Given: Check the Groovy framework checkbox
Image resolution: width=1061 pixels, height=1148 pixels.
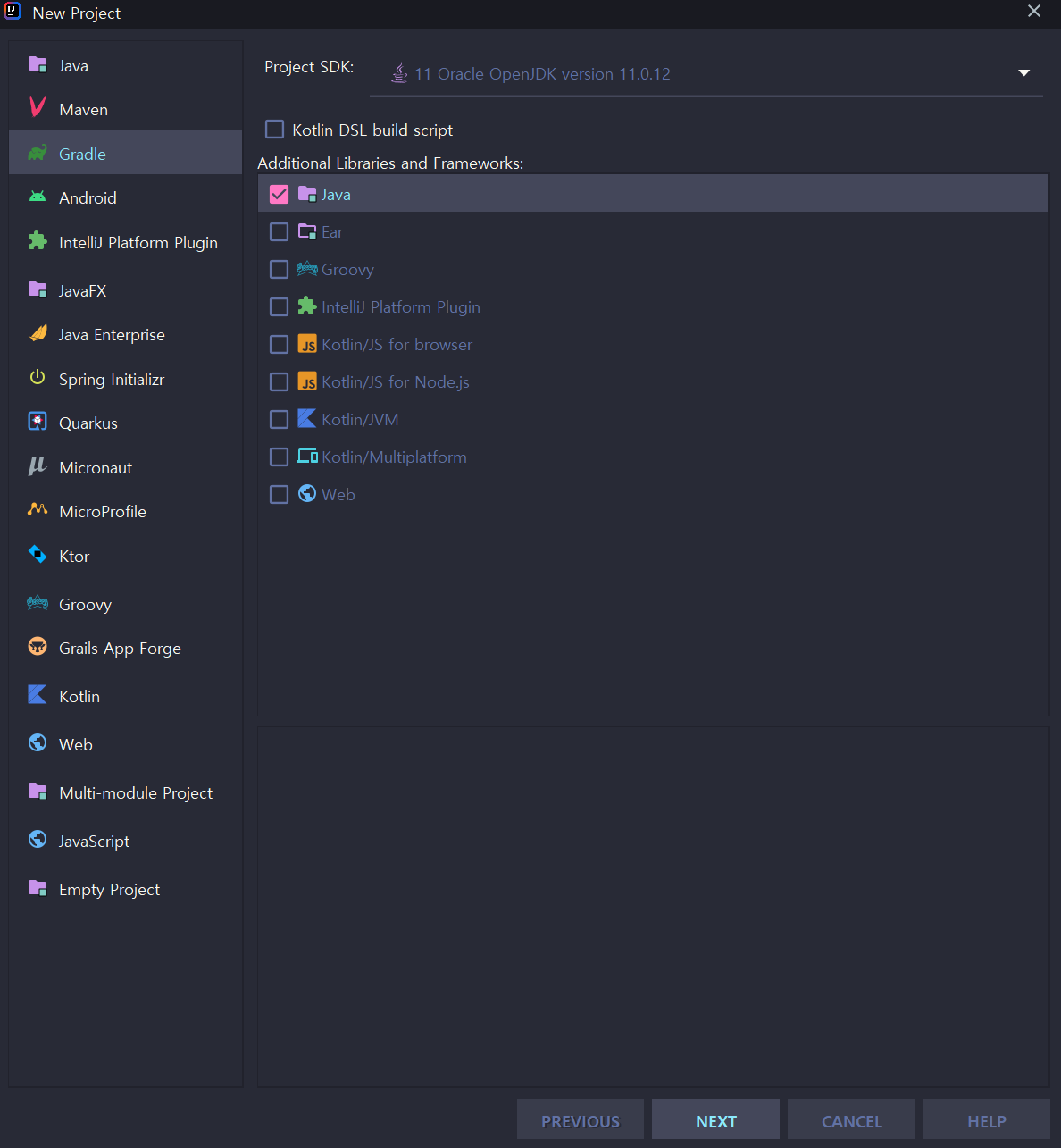Looking at the screenshot, I should pos(279,269).
